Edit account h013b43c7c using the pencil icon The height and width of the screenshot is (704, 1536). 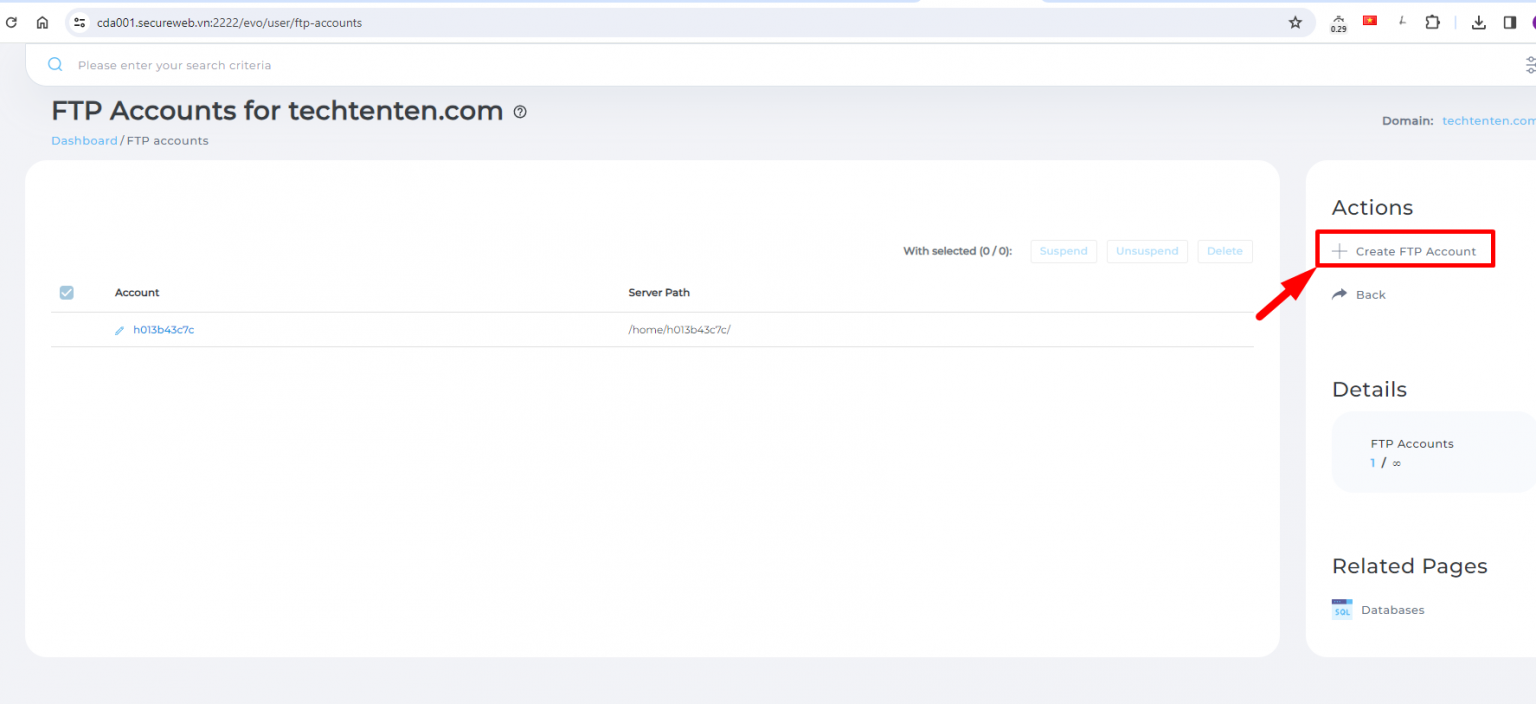coord(119,329)
